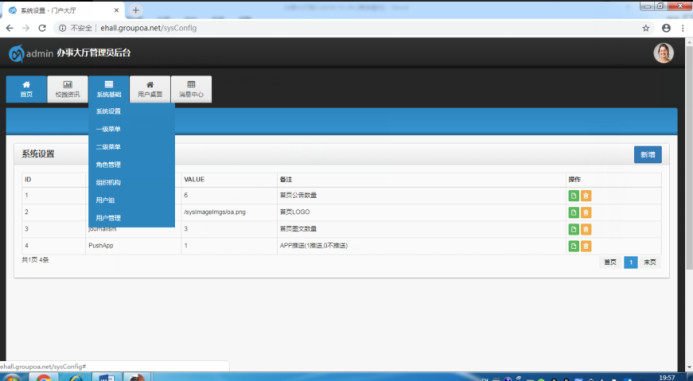The height and width of the screenshot is (381, 693).
Task: Open the Chrome profile icon
Action: point(666,28)
